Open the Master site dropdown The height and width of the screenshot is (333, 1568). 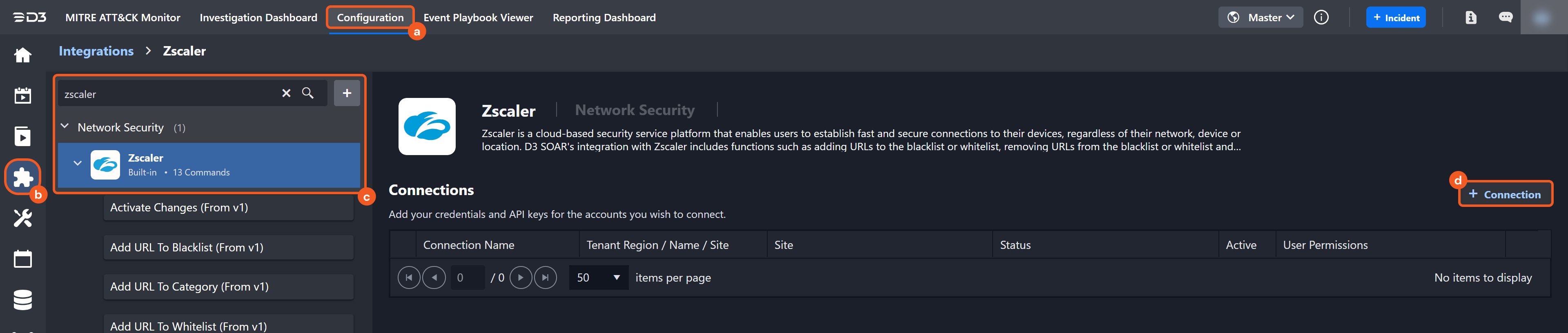point(1261,18)
